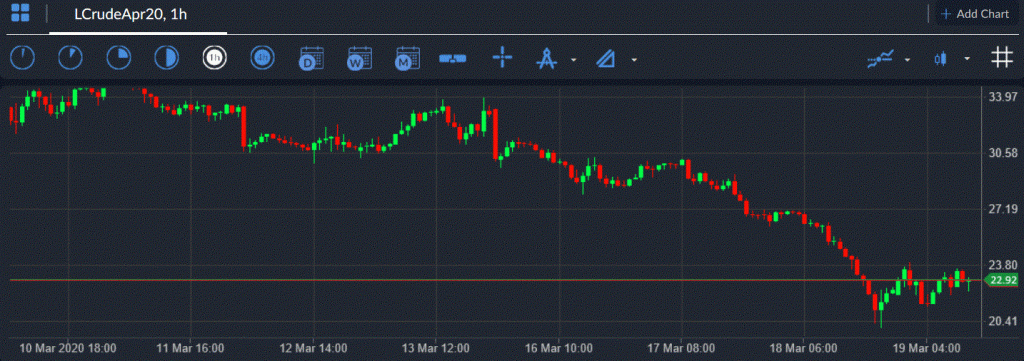This screenshot has height=361, width=1024.
Task: Click the 30.58 price axis label
Action: point(1003,153)
